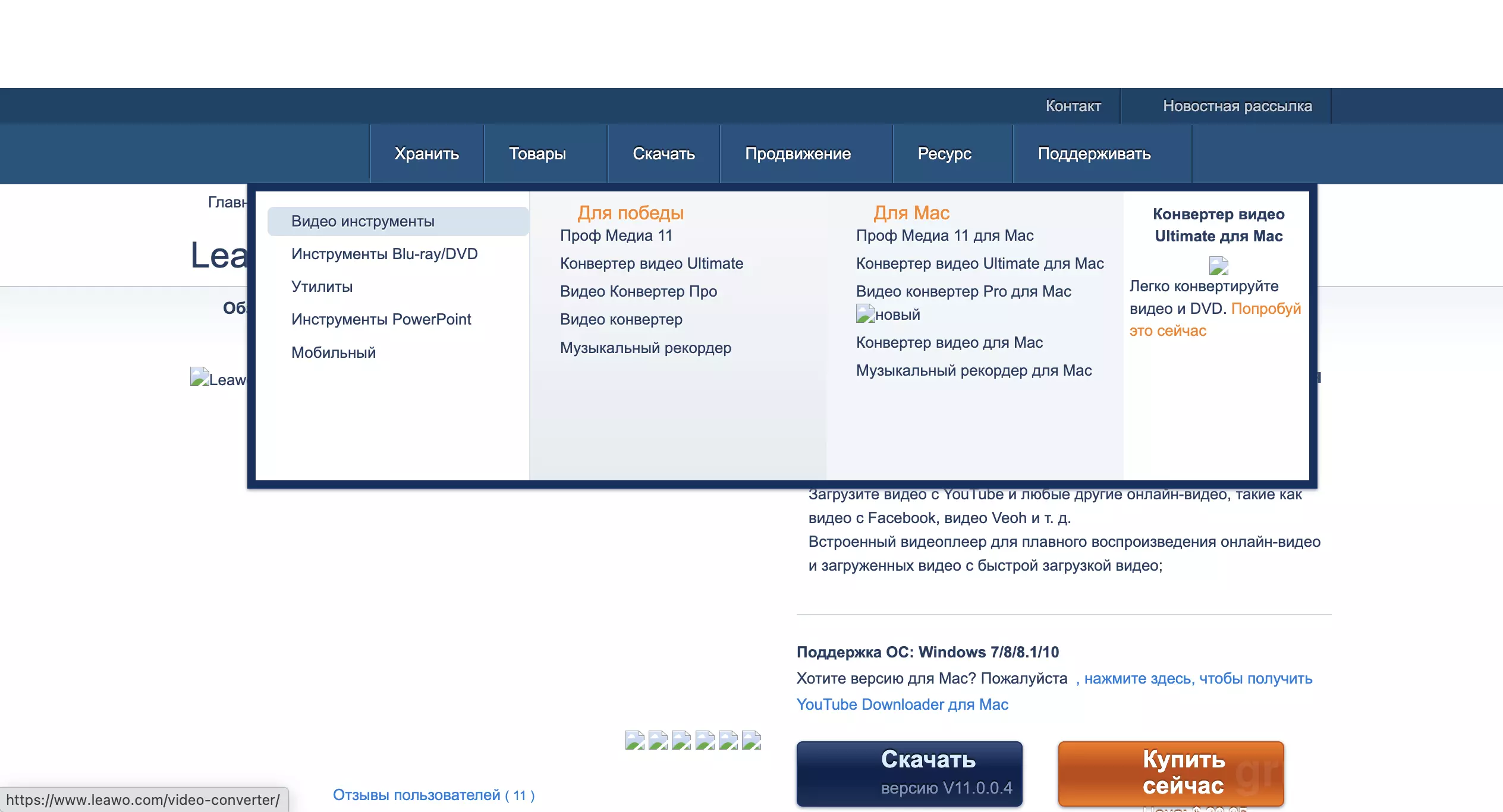Click the Скачать версию V11.0.0.4 button
The height and width of the screenshot is (812, 1503).
pyautogui.click(x=910, y=773)
